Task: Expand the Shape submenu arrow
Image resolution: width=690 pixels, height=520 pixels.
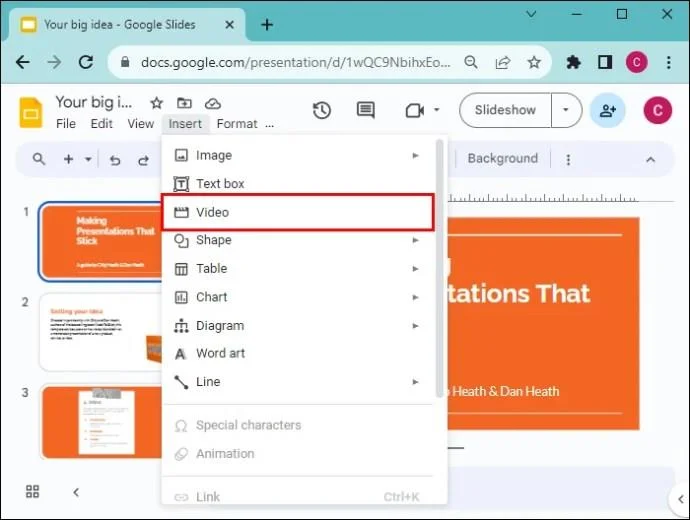Action: [415, 240]
